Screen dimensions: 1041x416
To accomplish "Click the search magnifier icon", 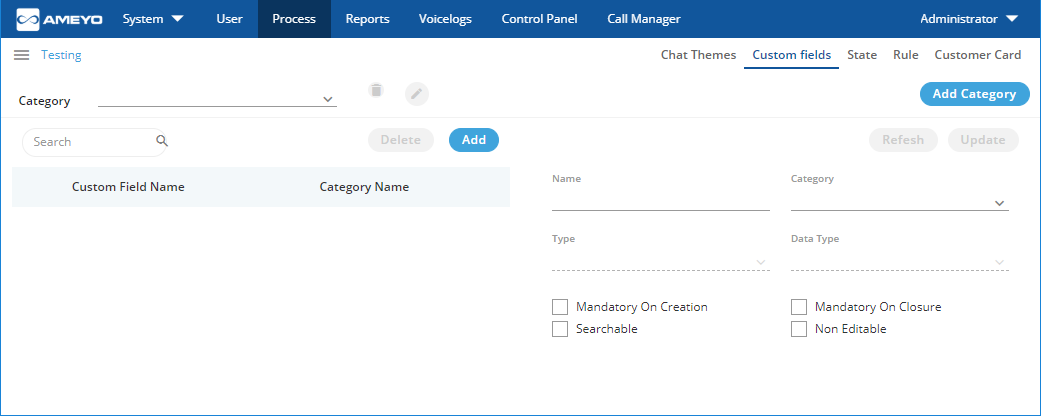I will coord(162,141).
